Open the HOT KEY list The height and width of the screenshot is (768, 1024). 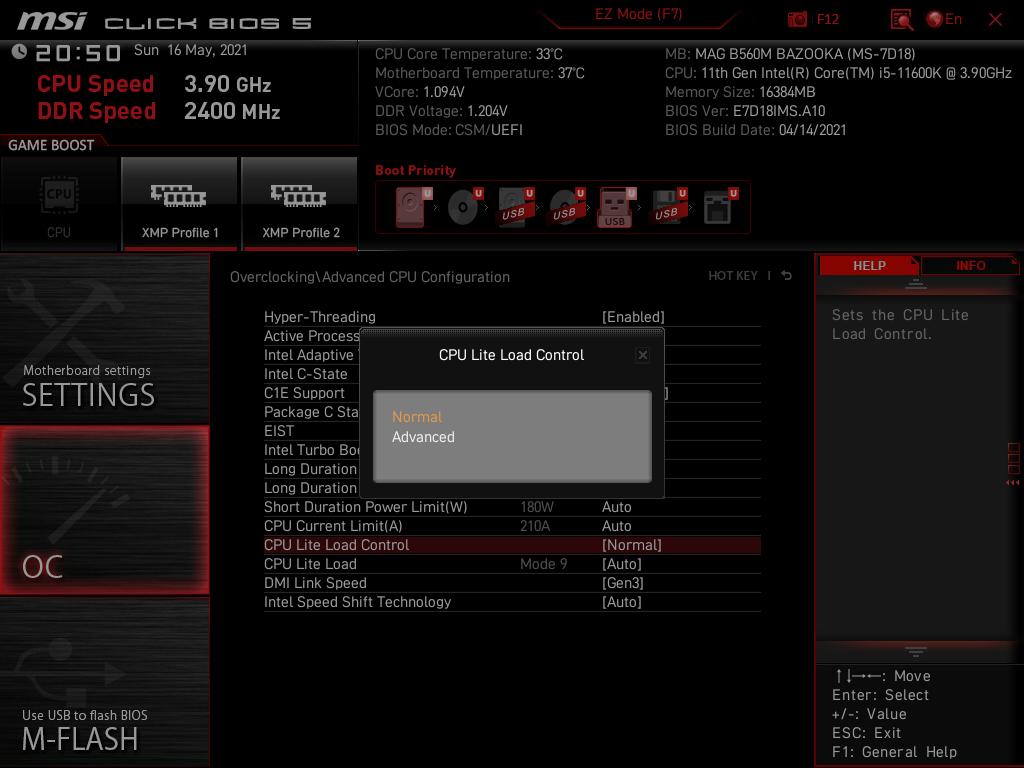[x=733, y=276]
